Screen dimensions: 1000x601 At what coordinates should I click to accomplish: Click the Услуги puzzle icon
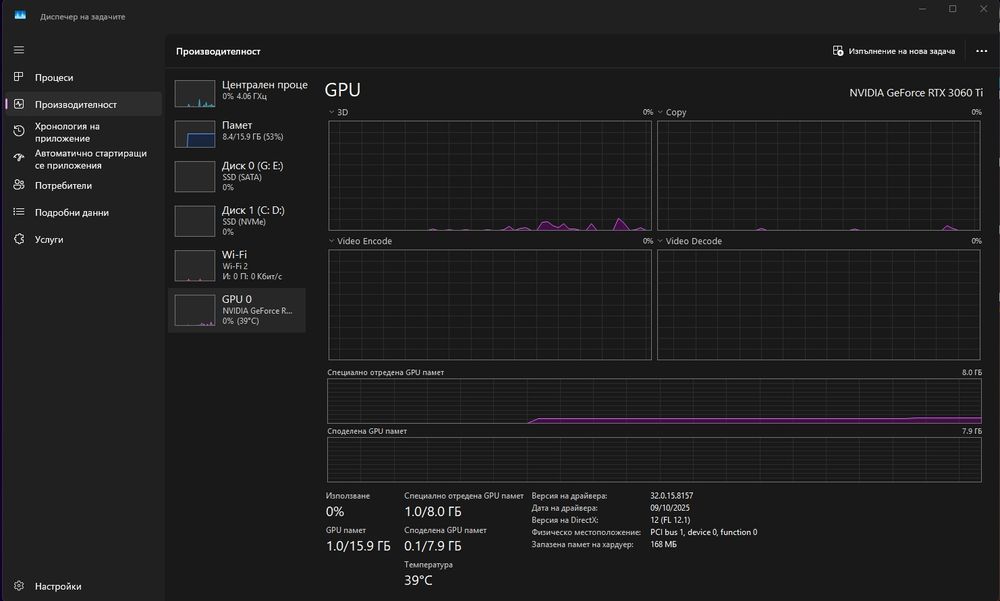[x=19, y=239]
